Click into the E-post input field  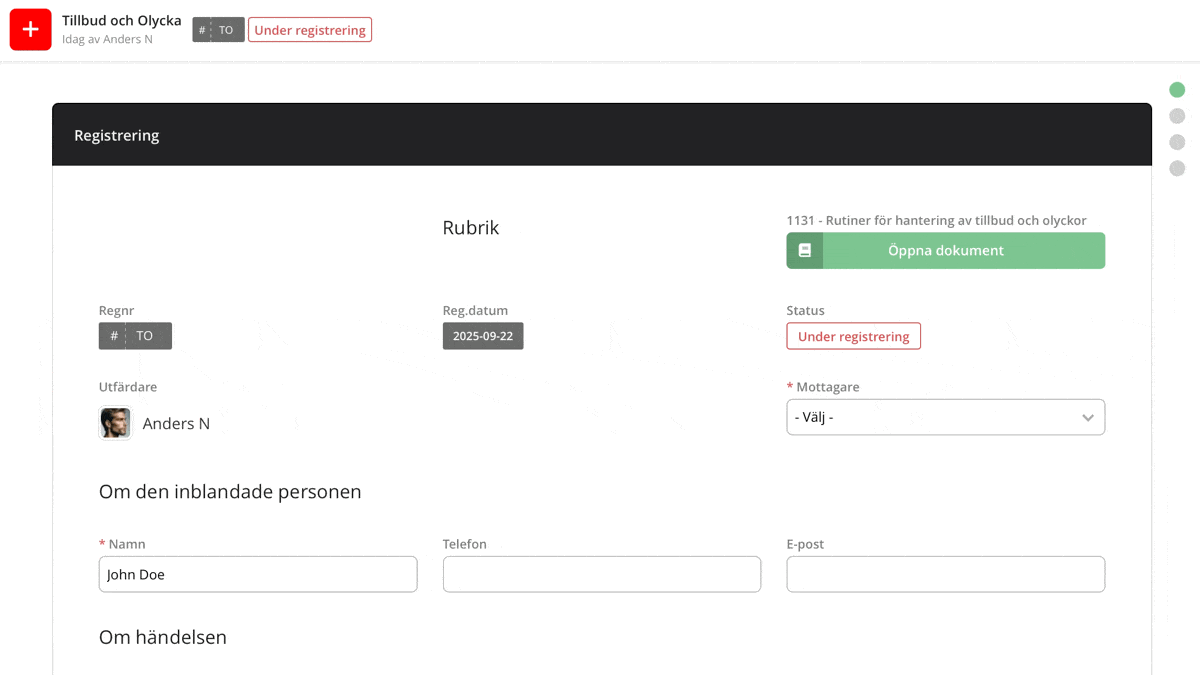point(945,574)
